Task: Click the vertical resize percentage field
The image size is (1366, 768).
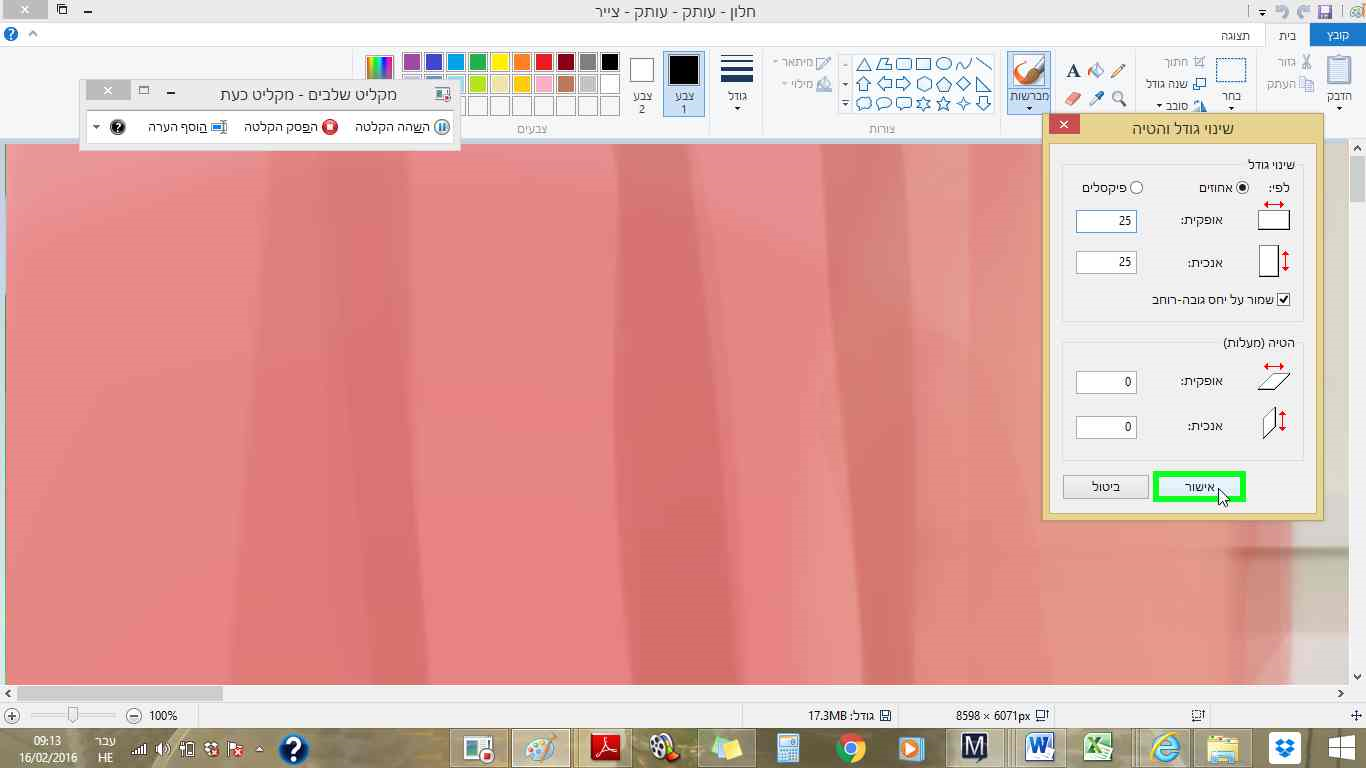Action: click(x=1106, y=262)
